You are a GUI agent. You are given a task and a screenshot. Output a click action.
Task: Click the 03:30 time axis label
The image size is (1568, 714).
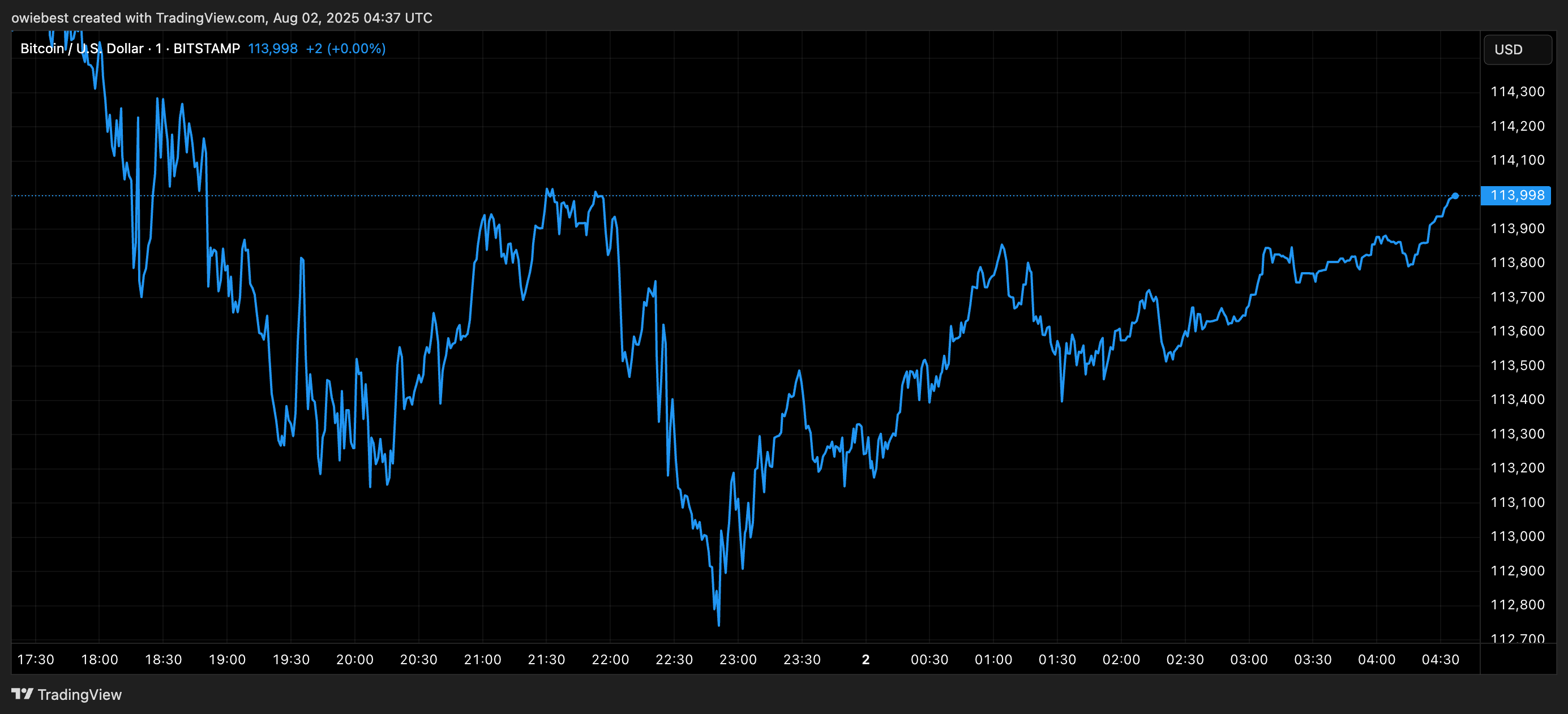[x=1314, y=660]
